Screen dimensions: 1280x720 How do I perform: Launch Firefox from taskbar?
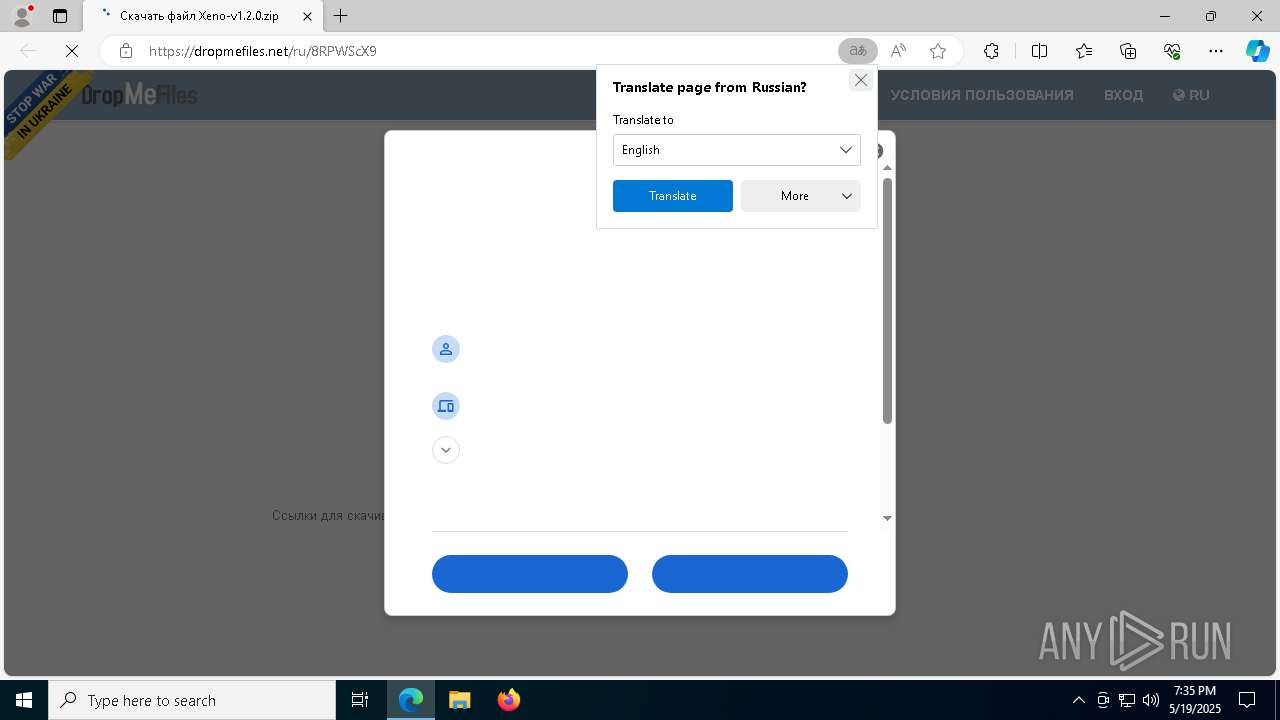[509, 700]
